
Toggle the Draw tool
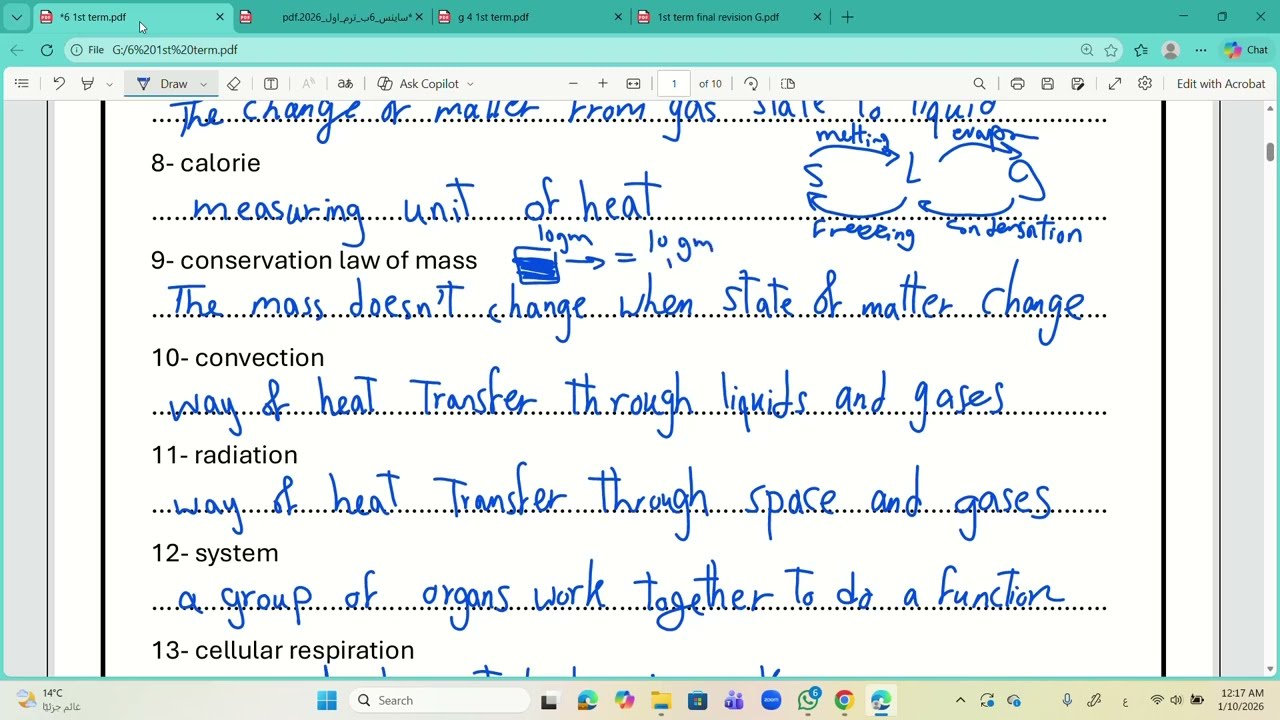pos(163,84)
